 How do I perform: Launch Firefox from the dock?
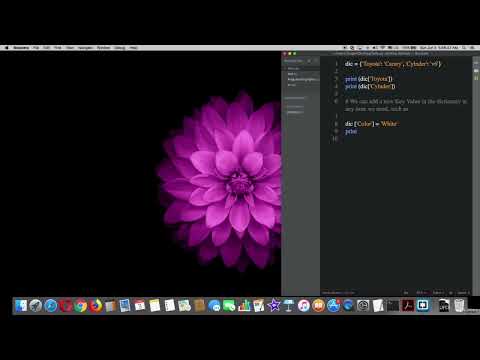[95, 305]
